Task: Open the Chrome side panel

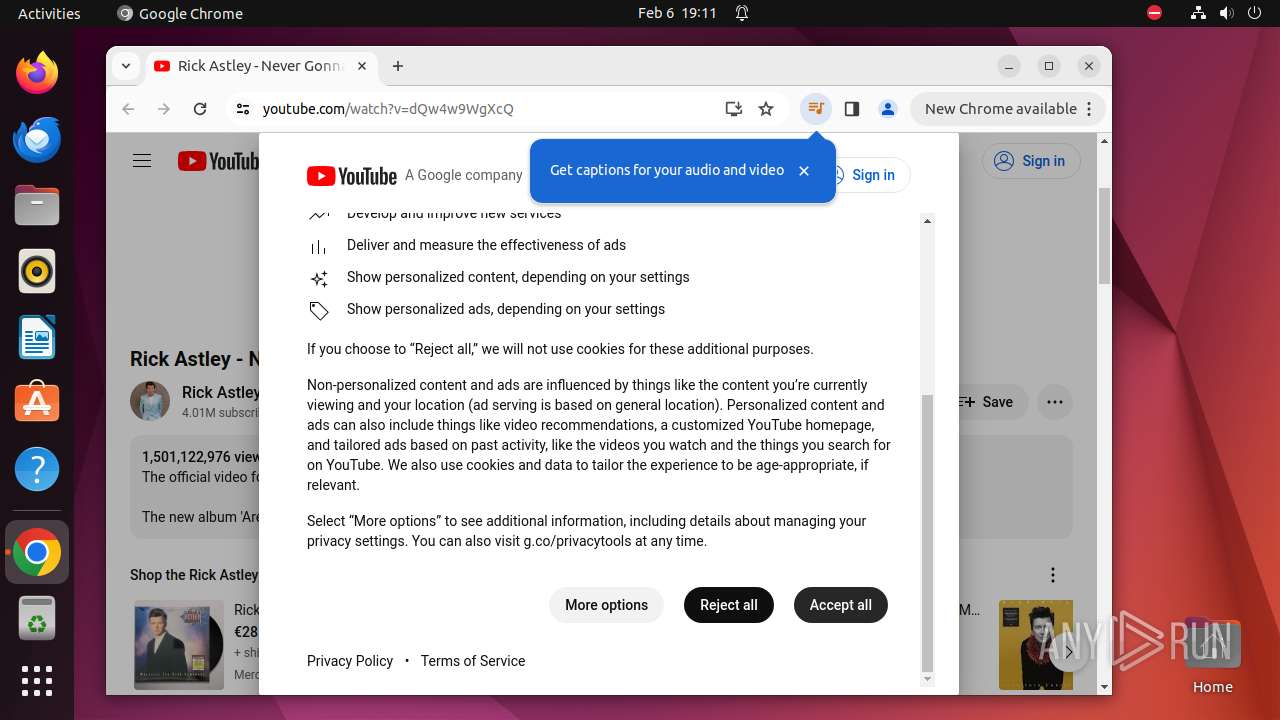Action: pos(852,109)
